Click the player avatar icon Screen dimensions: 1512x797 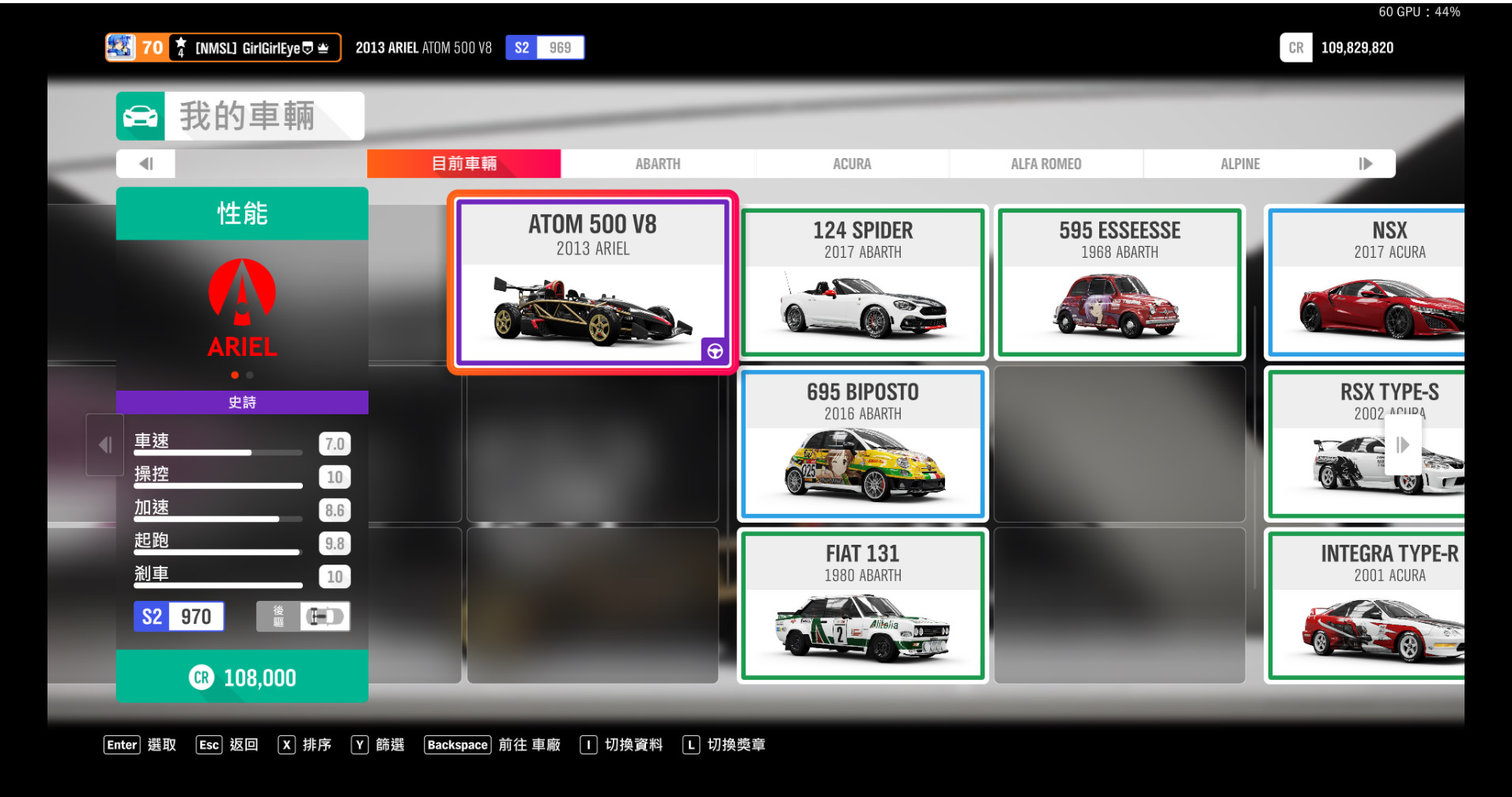click(x=120, y=47)
